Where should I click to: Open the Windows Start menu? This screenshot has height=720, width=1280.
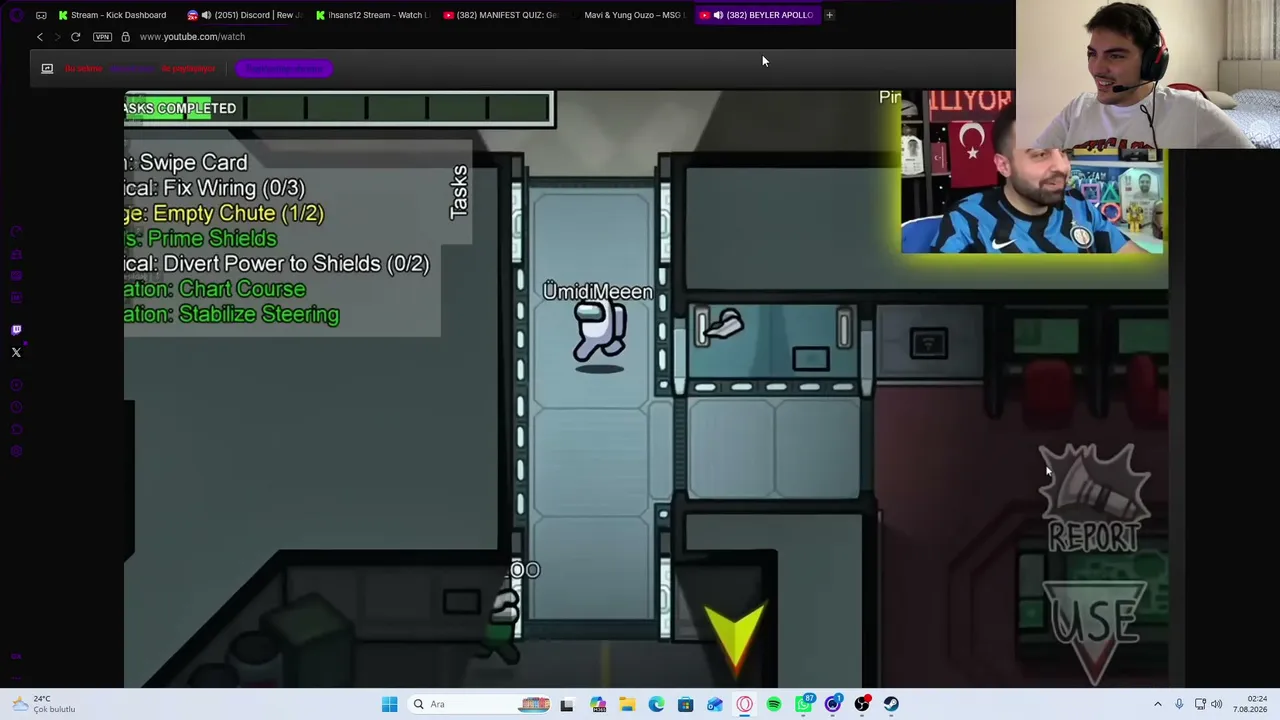[x=389, y=704]
